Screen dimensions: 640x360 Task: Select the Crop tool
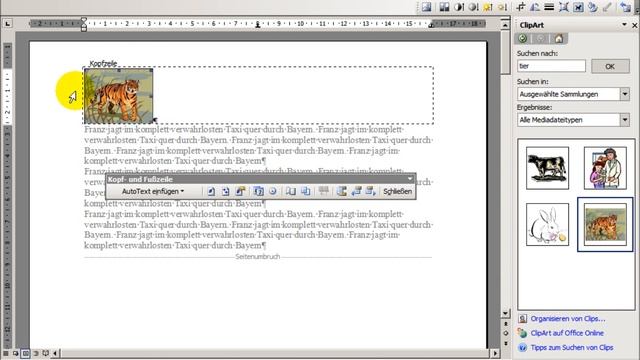(520, 7)
